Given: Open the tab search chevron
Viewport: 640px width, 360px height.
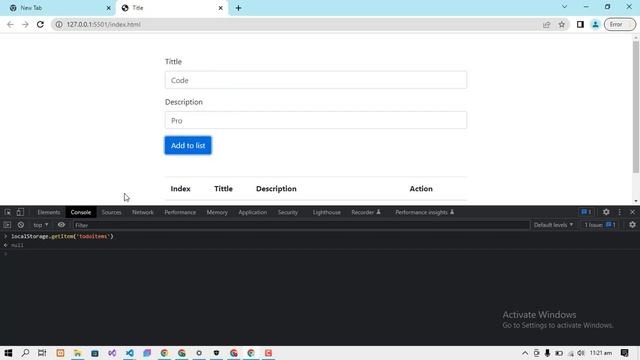Looking at the screenshot, I should (564, 7).
